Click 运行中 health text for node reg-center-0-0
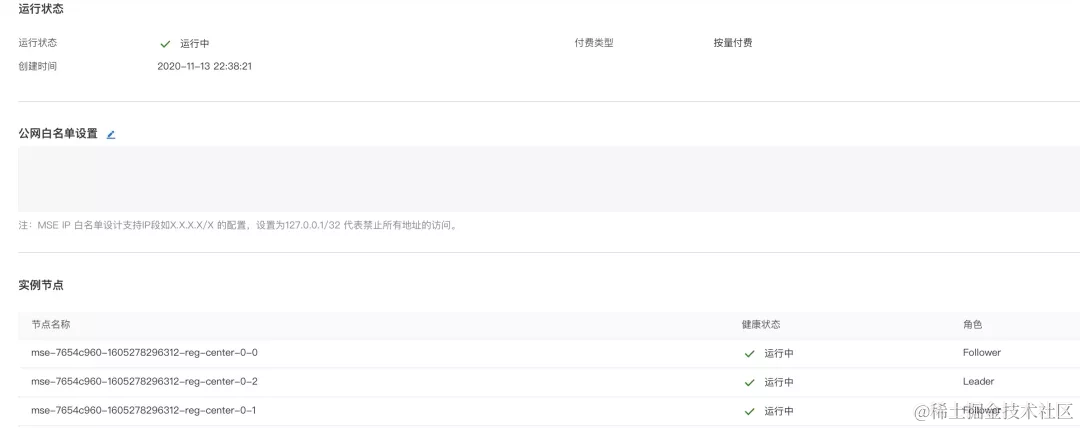 (779, 354)
